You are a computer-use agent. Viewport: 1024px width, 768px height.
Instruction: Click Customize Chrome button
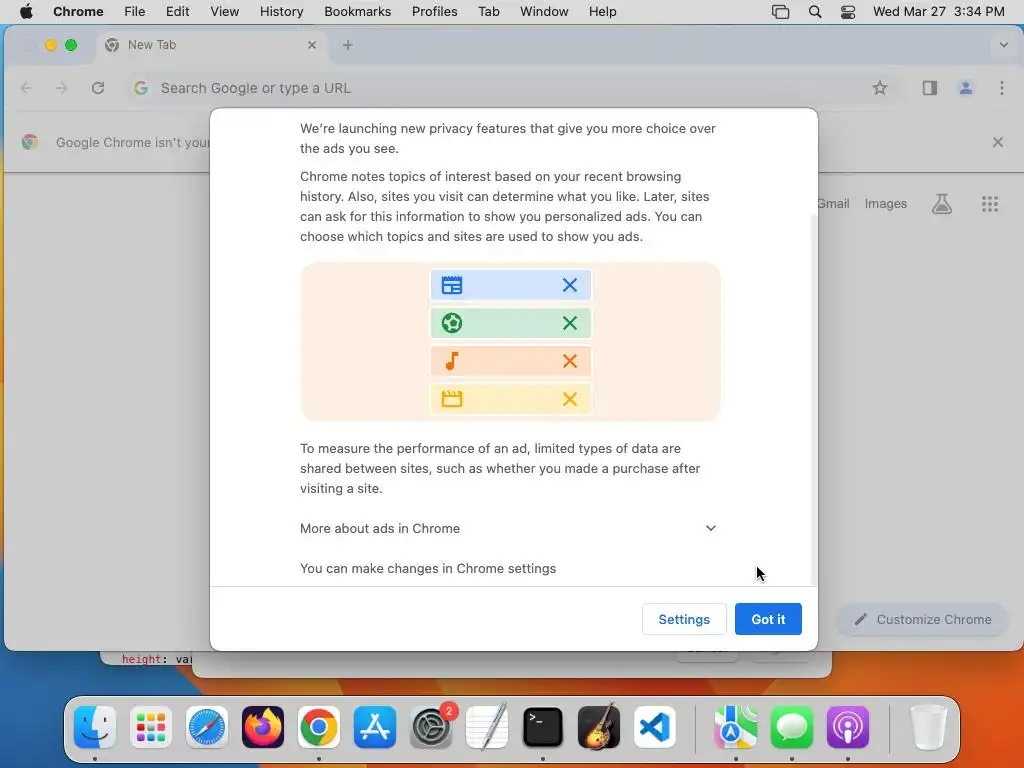(x=923, y=619)
